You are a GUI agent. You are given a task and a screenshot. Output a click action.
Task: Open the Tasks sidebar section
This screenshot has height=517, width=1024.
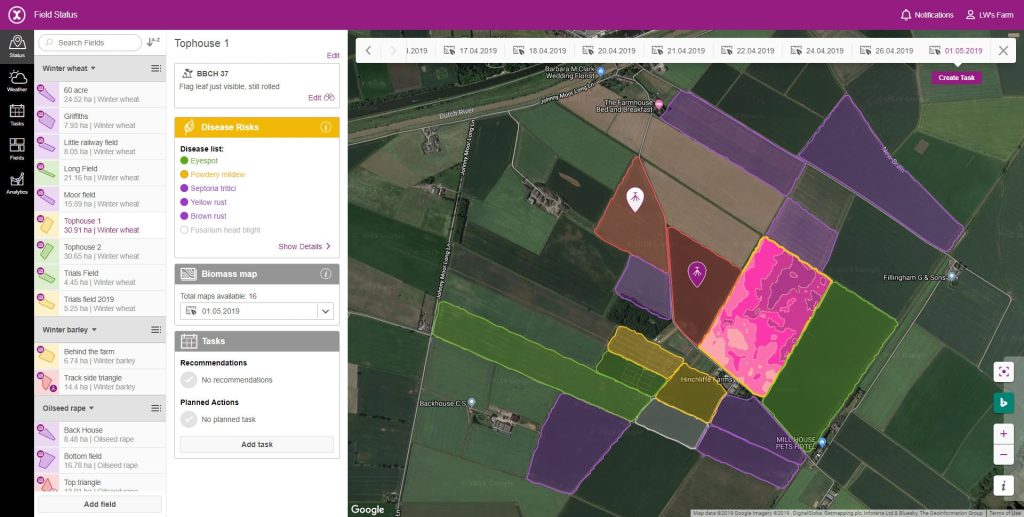click(17, 116)
